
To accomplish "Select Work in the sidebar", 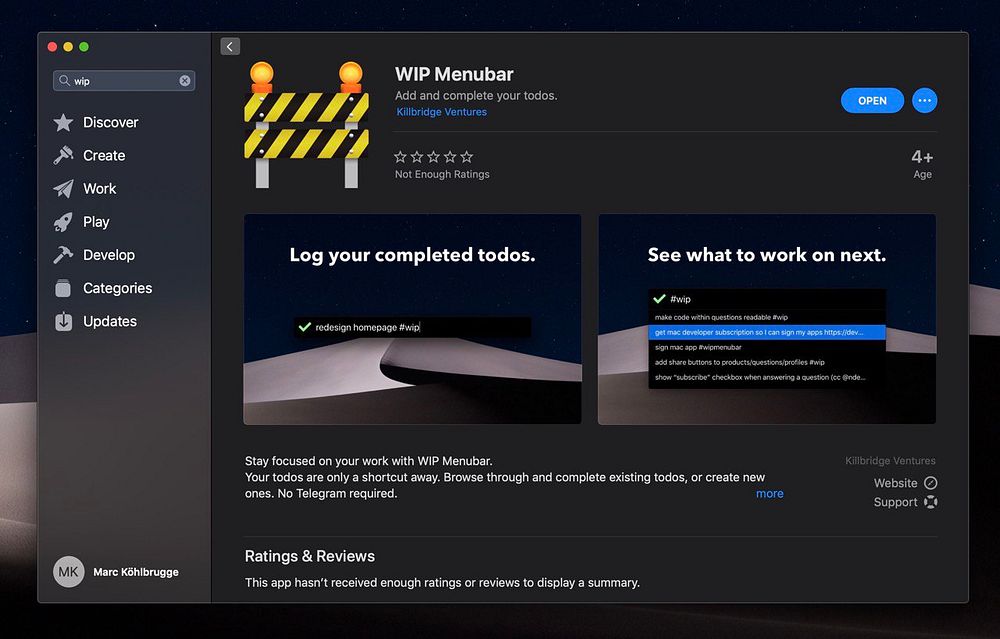I will [99, 189].
